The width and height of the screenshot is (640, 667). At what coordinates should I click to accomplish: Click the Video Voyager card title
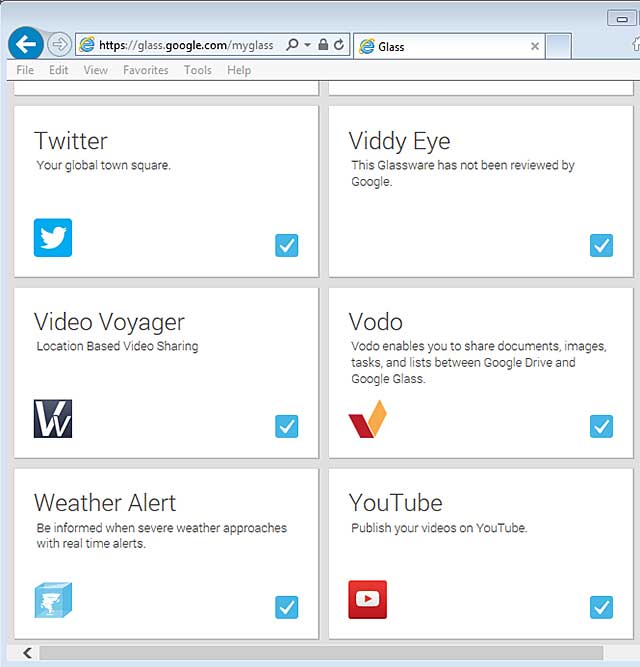[x=109, y=322]
